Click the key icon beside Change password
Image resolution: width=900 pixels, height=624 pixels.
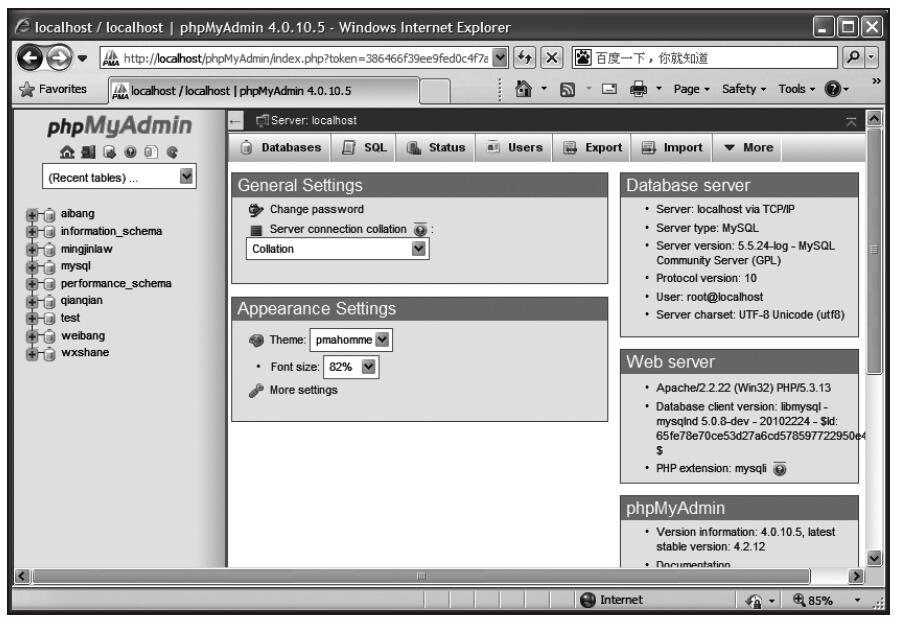[x=256, y=210]
